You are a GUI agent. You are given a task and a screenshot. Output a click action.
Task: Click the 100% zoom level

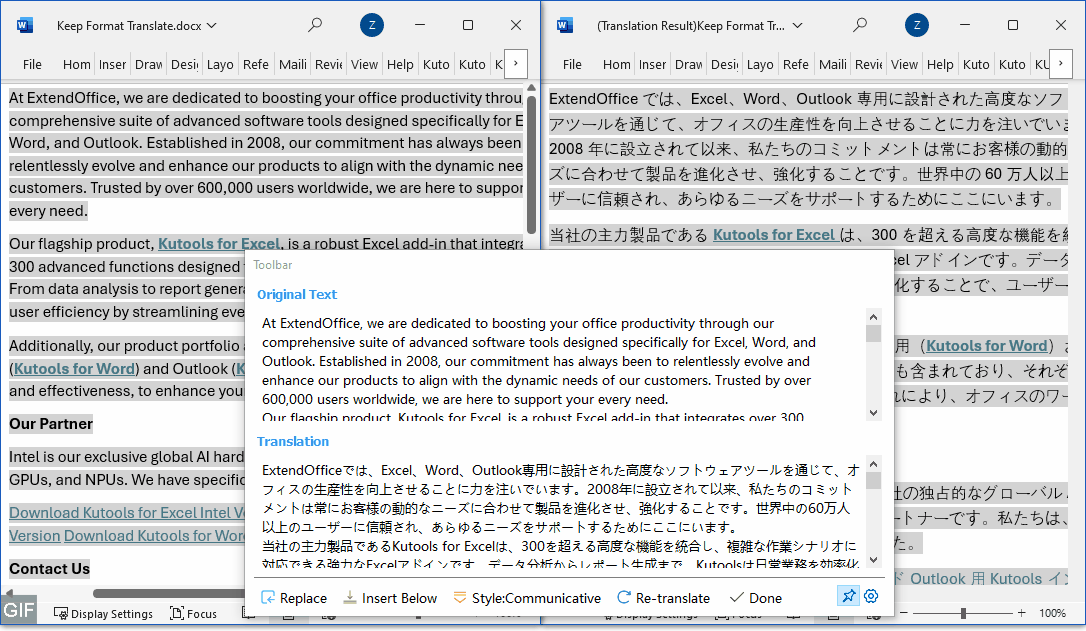pos(1052,613)
